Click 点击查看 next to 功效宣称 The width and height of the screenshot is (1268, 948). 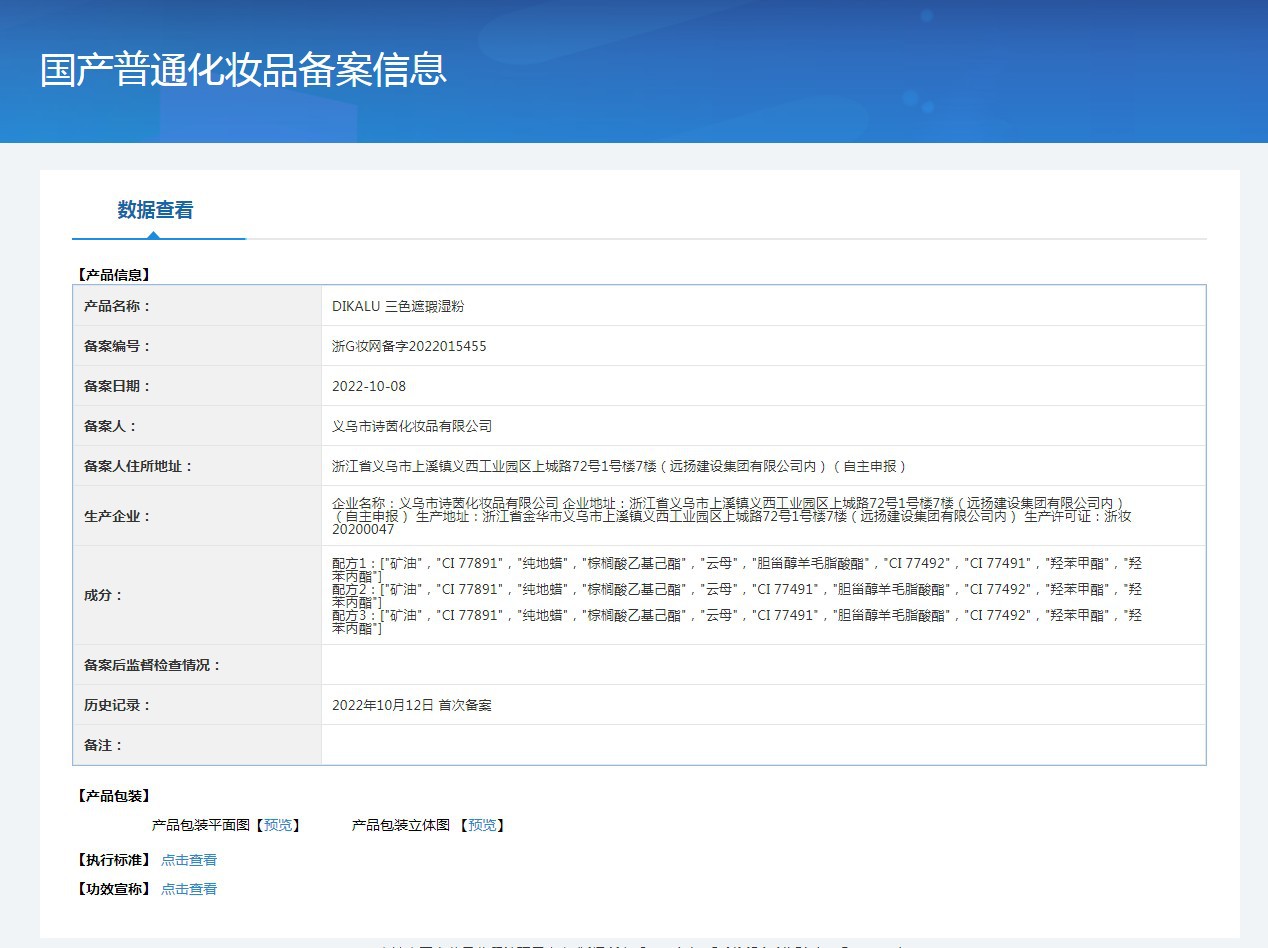(x=189, y=889)
